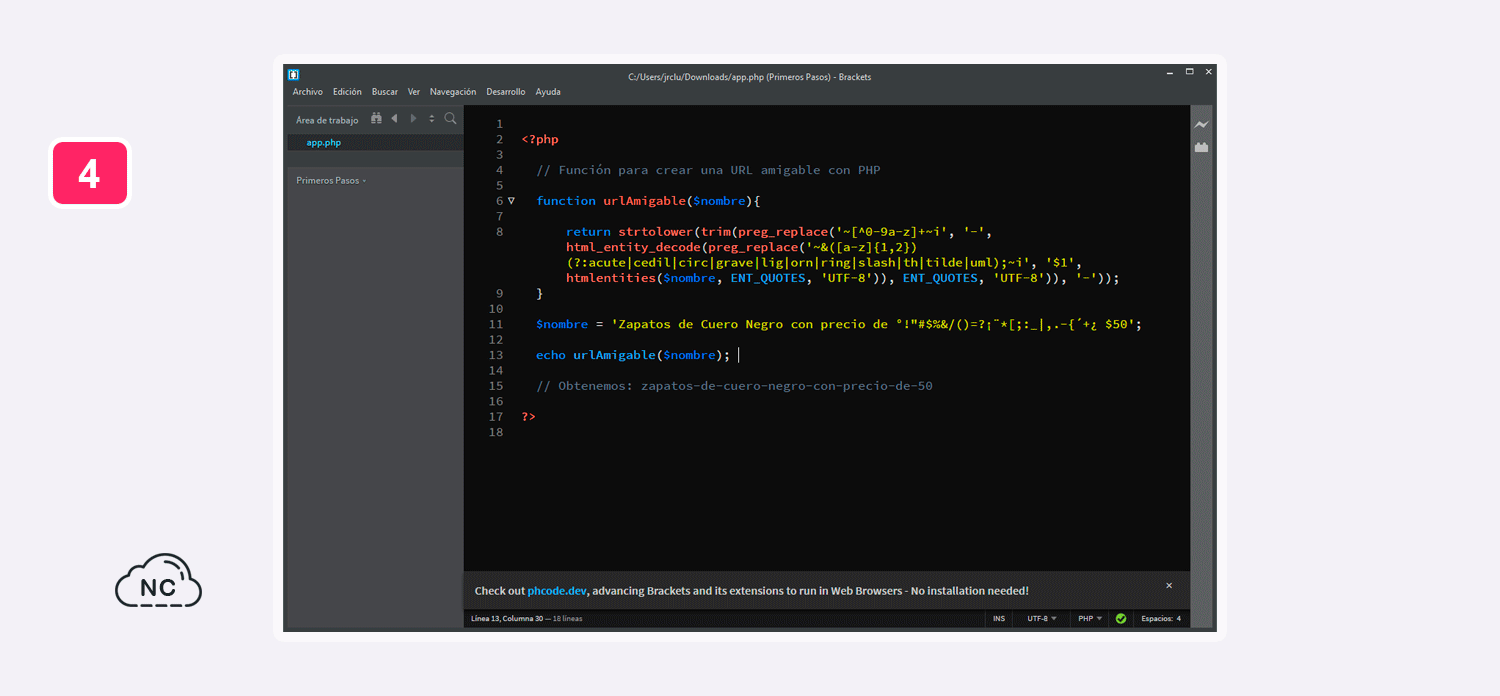Maximize the Brackets window
Viewport: 1500px width, 696px height.
(1190, 72)
